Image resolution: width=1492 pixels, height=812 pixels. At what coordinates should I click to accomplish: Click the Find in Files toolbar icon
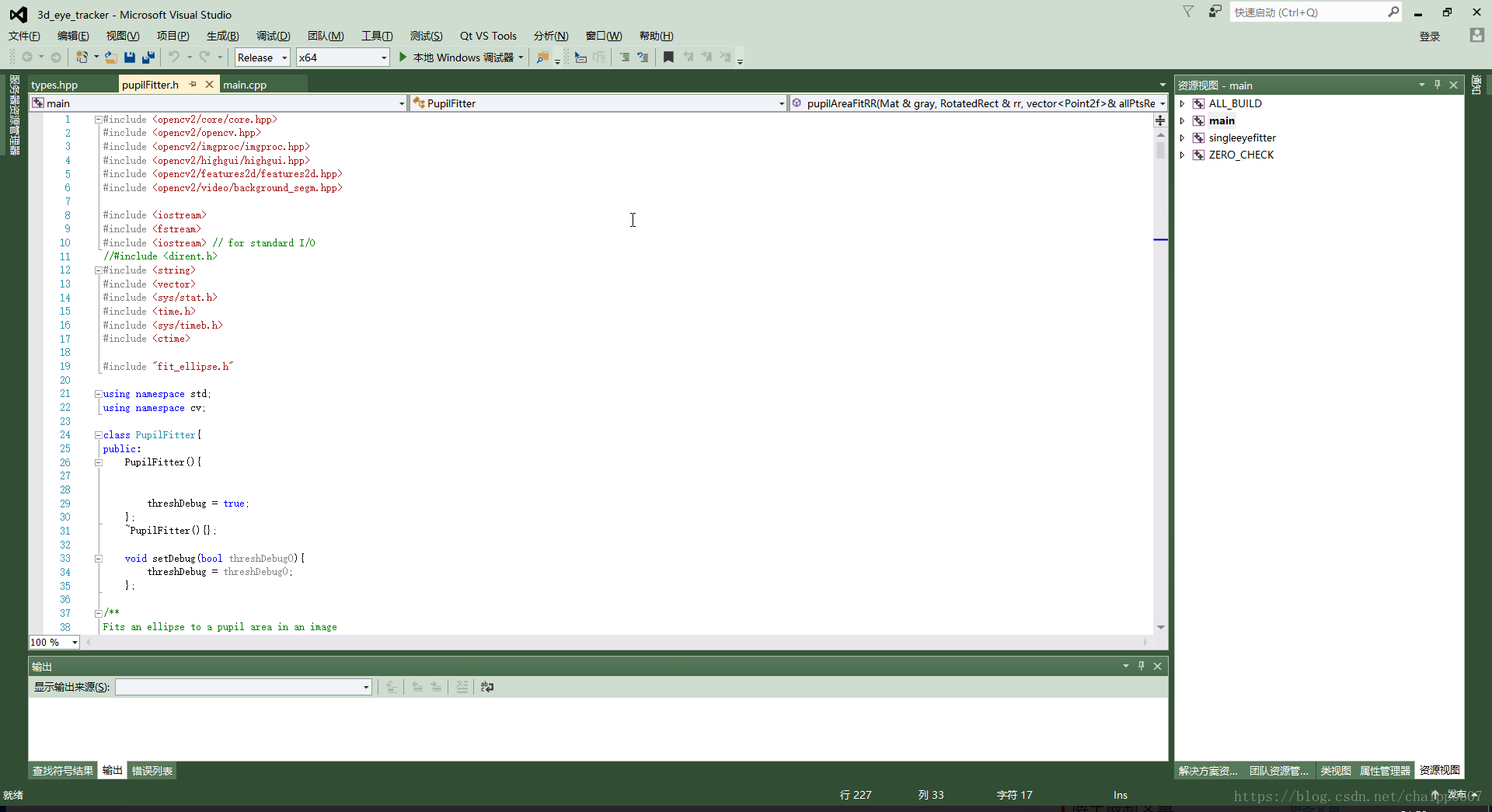[542, 58]
